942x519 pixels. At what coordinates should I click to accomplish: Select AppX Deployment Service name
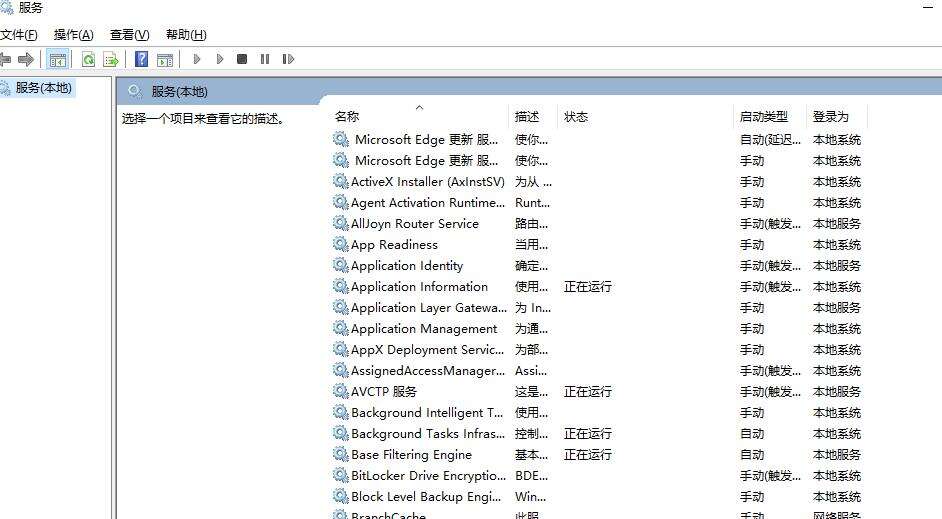point(428,350)
